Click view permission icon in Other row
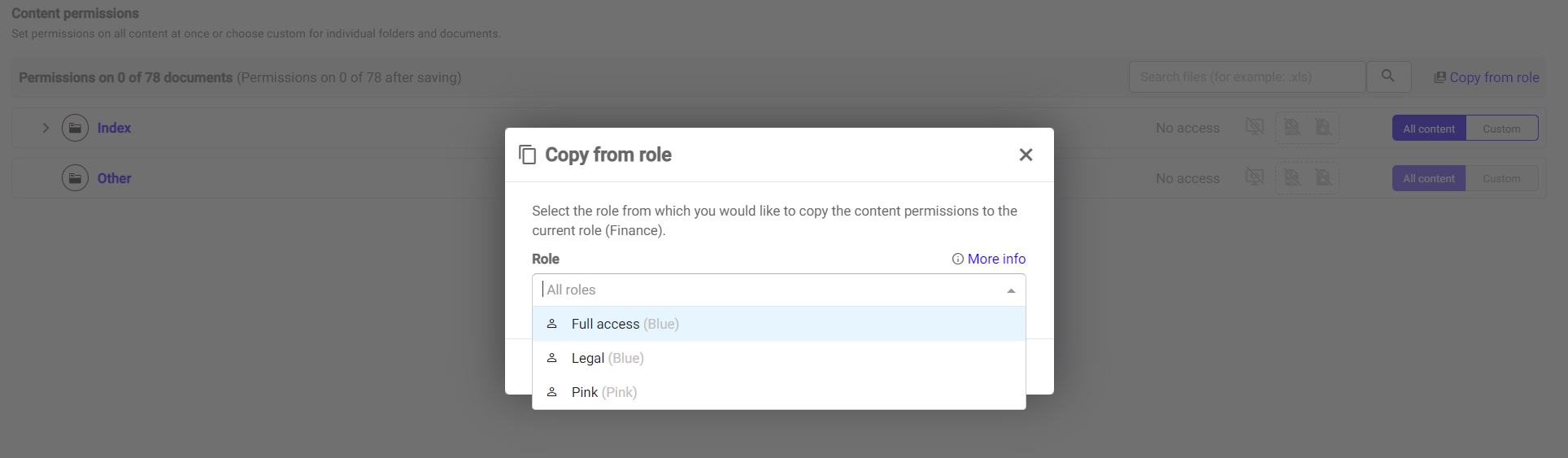Viewport: 1568px width, 458px height. (1255, 178)
